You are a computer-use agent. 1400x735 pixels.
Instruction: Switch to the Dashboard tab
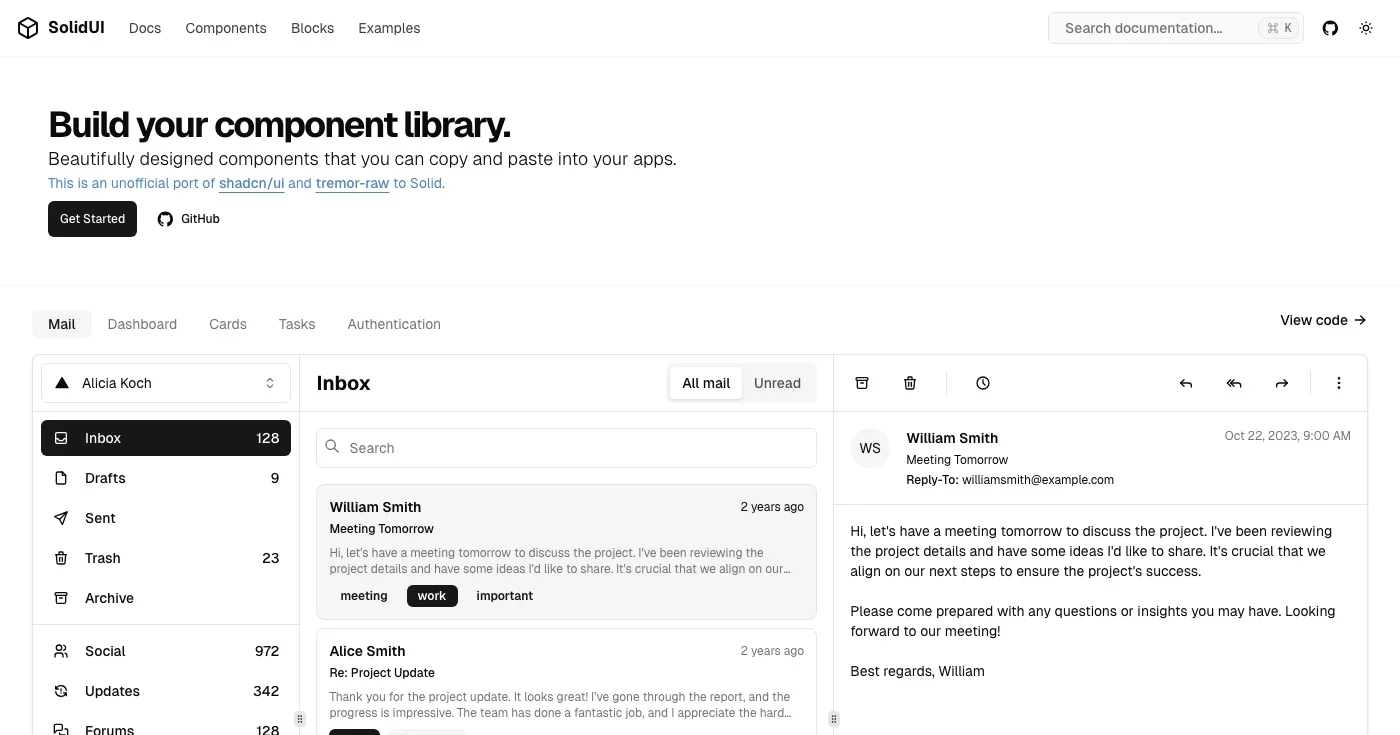coord(142,324)
